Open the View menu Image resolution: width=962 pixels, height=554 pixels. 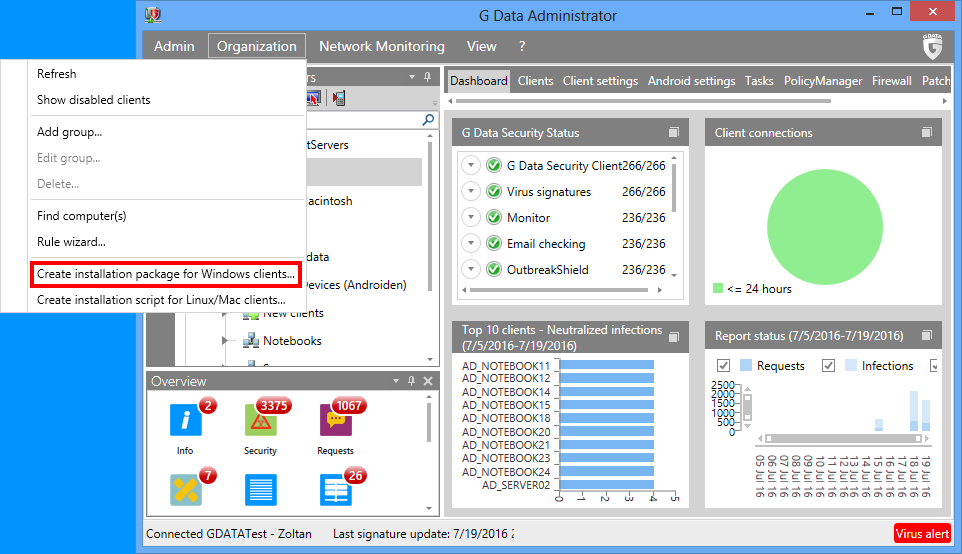[x=482, y=46]
